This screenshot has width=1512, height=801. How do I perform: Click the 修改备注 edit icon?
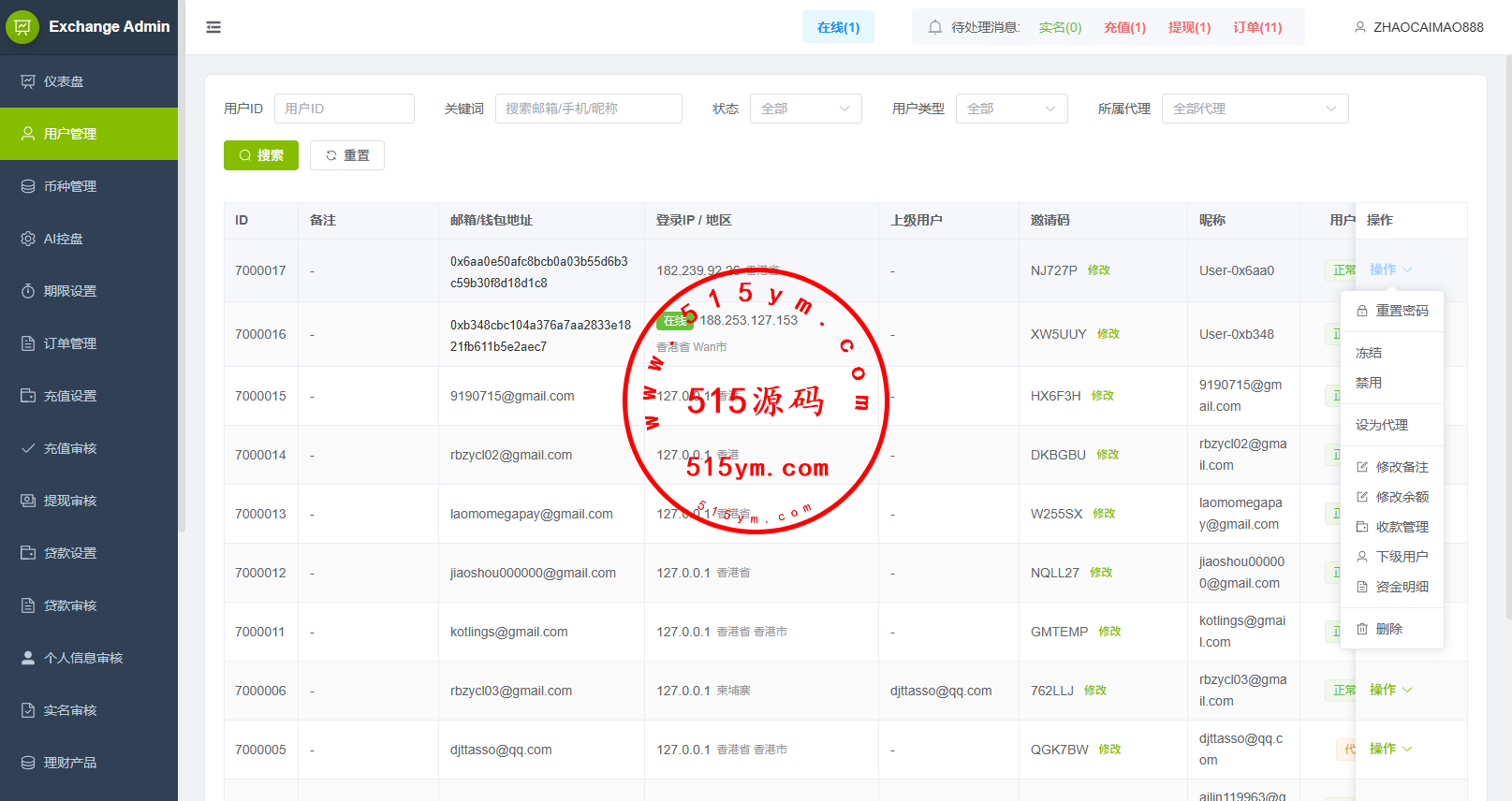click(x=1362, y=467)
